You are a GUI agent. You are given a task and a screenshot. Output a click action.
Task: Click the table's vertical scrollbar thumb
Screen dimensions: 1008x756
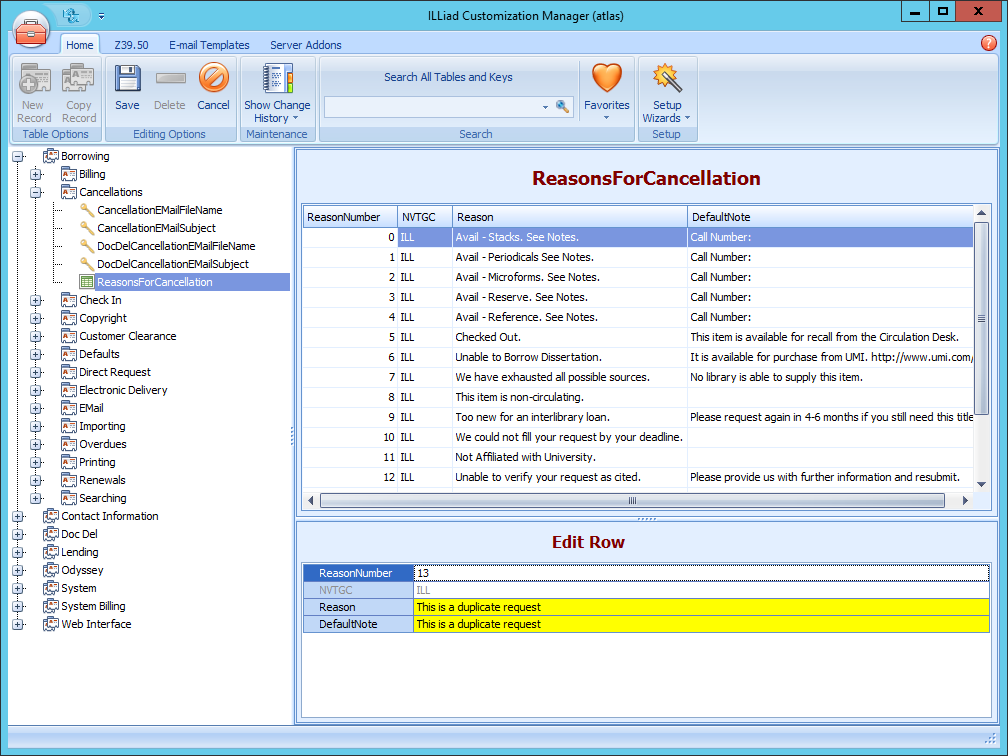point(981,318)
